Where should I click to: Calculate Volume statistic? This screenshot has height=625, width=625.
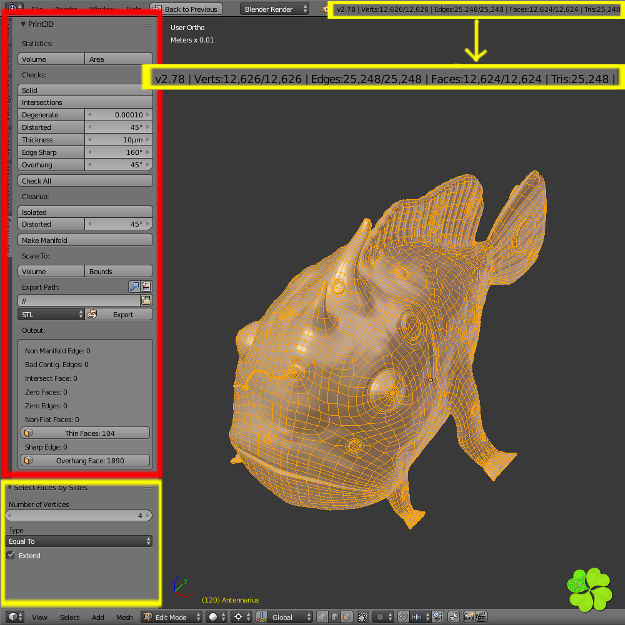click(51, 59)
